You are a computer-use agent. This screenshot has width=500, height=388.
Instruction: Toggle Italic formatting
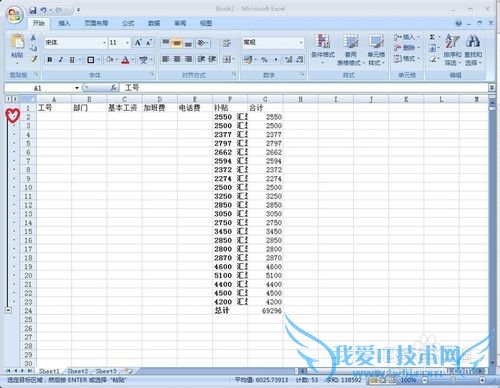(x=61, y=60)
